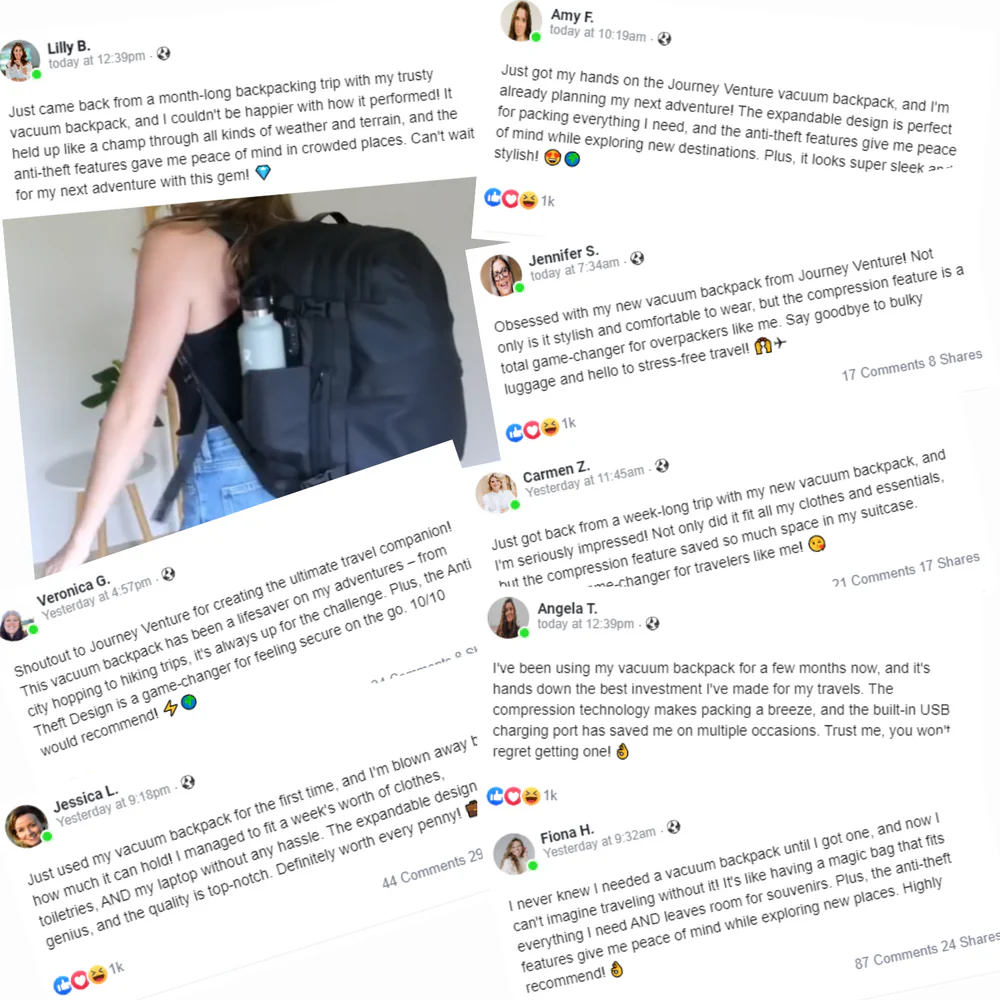Open Jennifer S.'s profile photo
The image size is (1000, 1000).
[501, 275]
